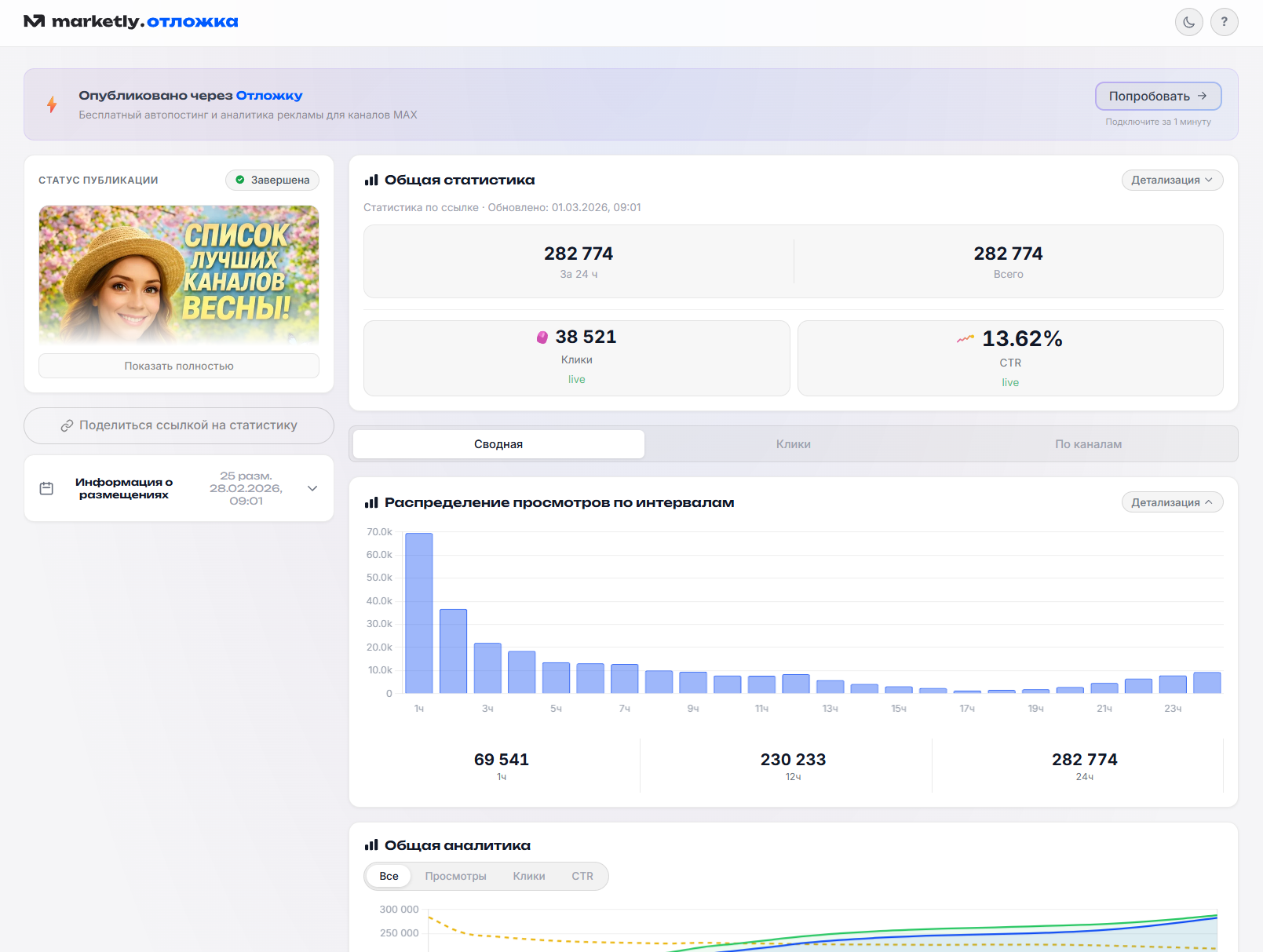The height and width of the screenshot is (952, 1263).
Task: Click the CTR trend line icon
Action: click(966, 339)
